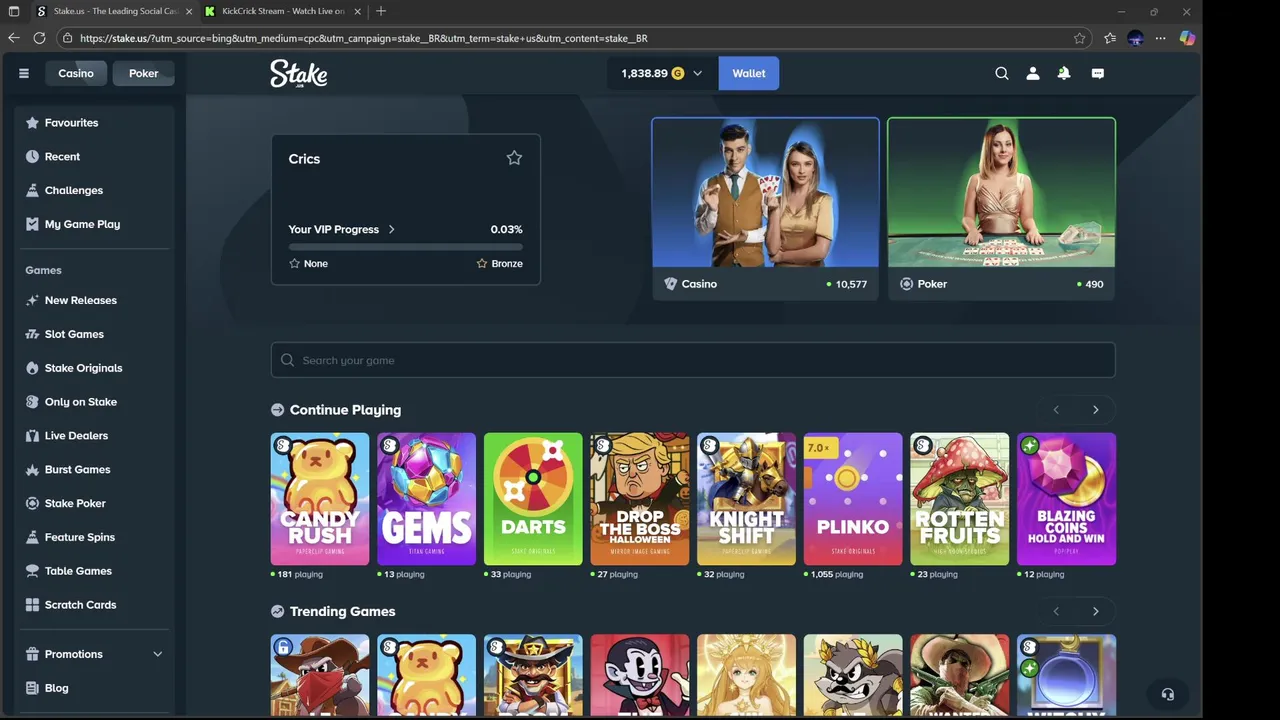This screenshot has height=720, width=1280.
Task: Switch to Casino tab in header
Action: 76,73
